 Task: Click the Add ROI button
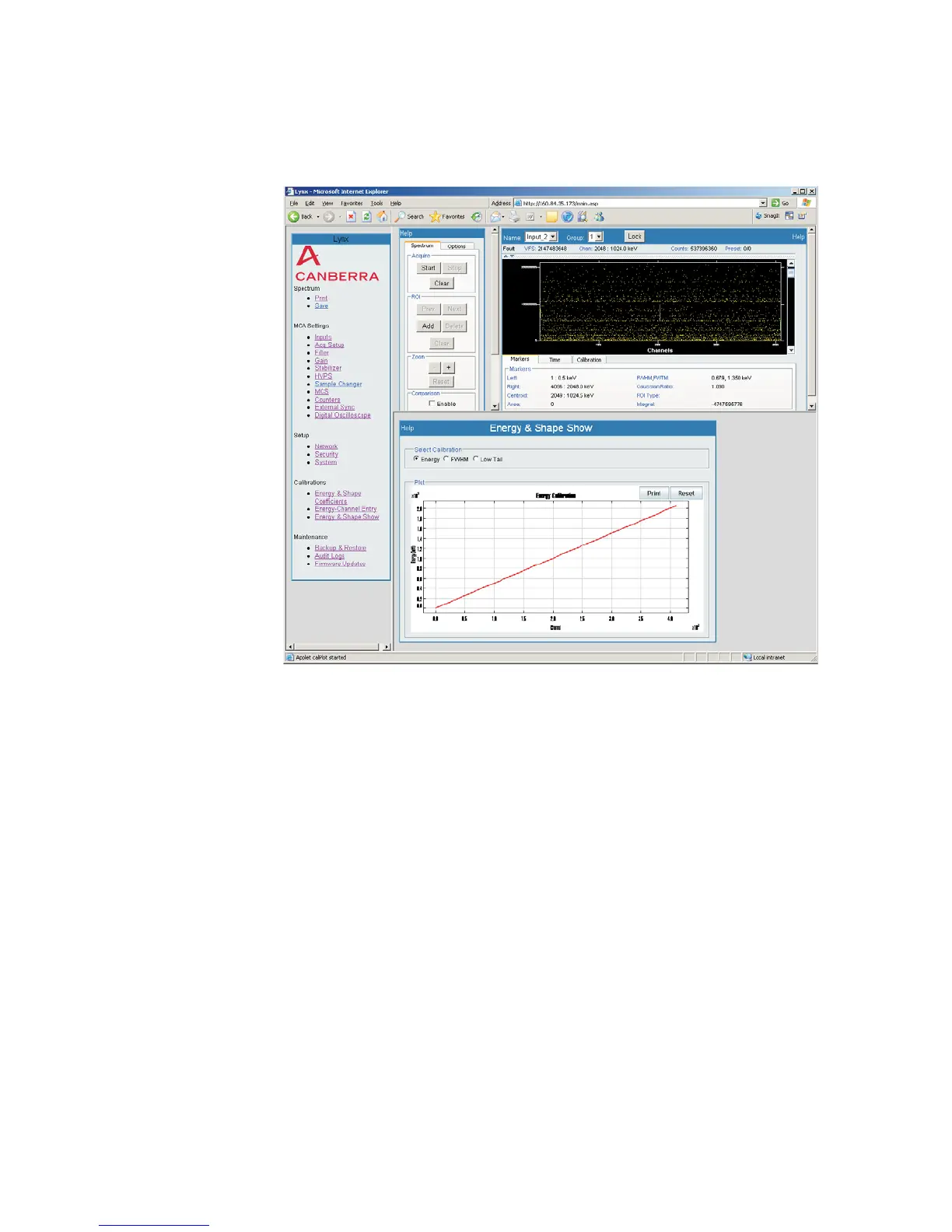[429, 326]
